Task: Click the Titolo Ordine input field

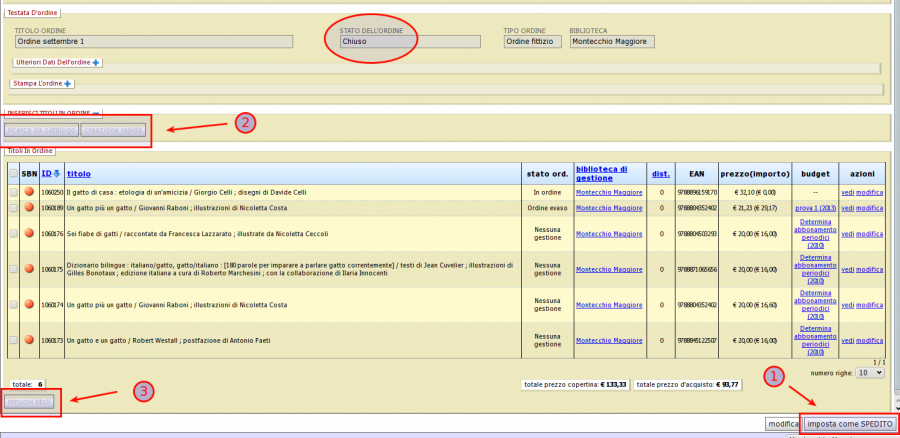Action: coord(152,41)
